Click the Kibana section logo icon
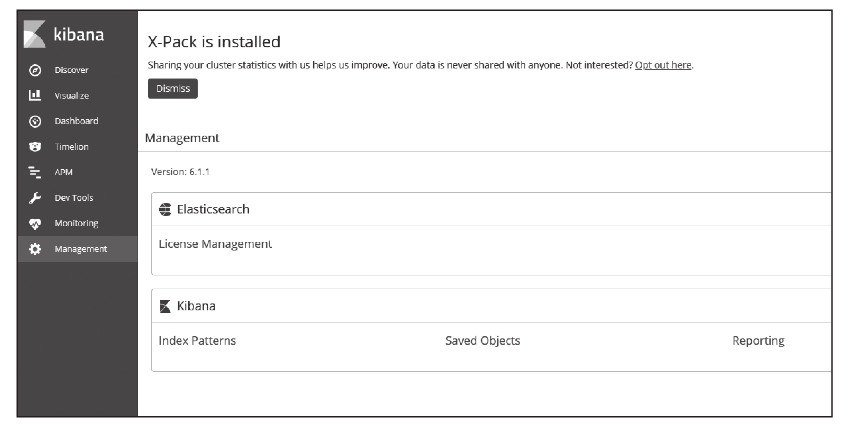 (166, 306)
